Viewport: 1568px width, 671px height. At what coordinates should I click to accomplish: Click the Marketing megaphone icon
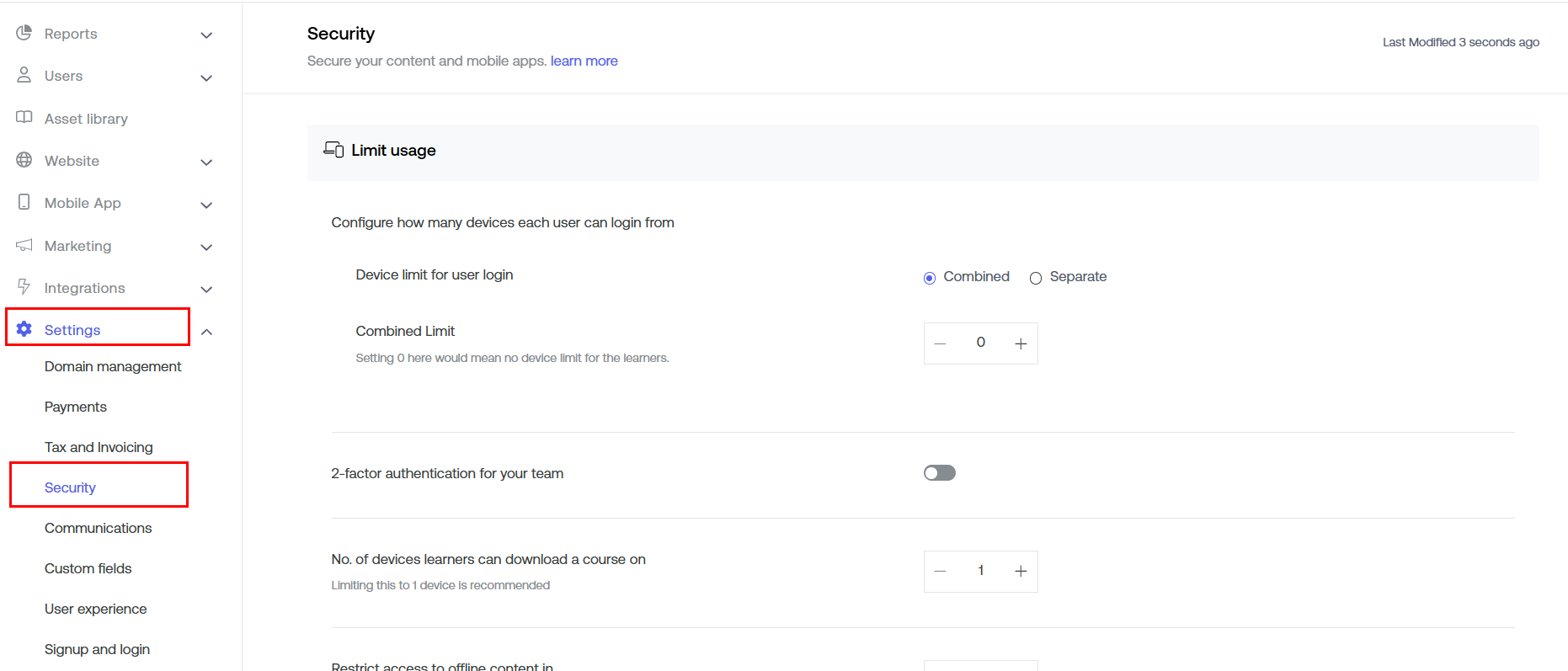(x=24, y=245)
